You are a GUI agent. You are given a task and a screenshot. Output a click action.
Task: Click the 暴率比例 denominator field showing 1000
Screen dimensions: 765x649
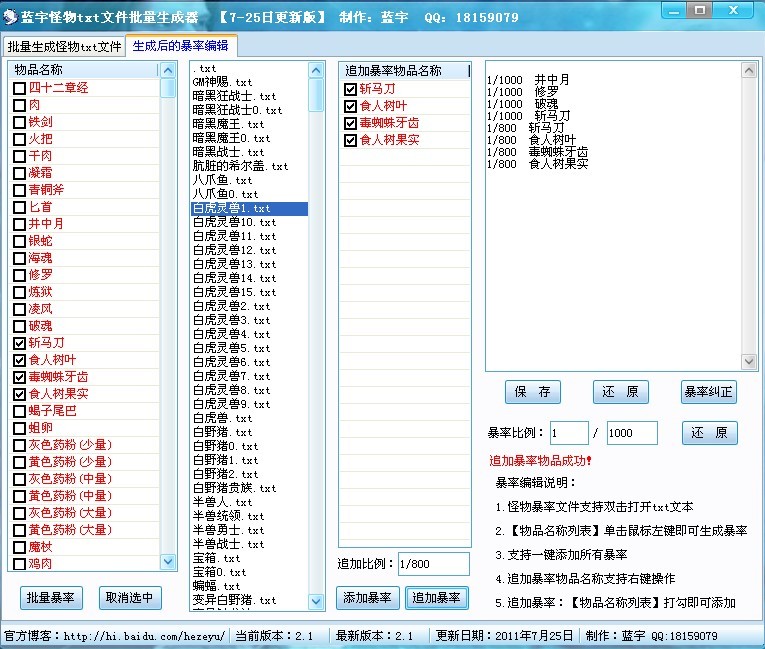pos(631,433)
